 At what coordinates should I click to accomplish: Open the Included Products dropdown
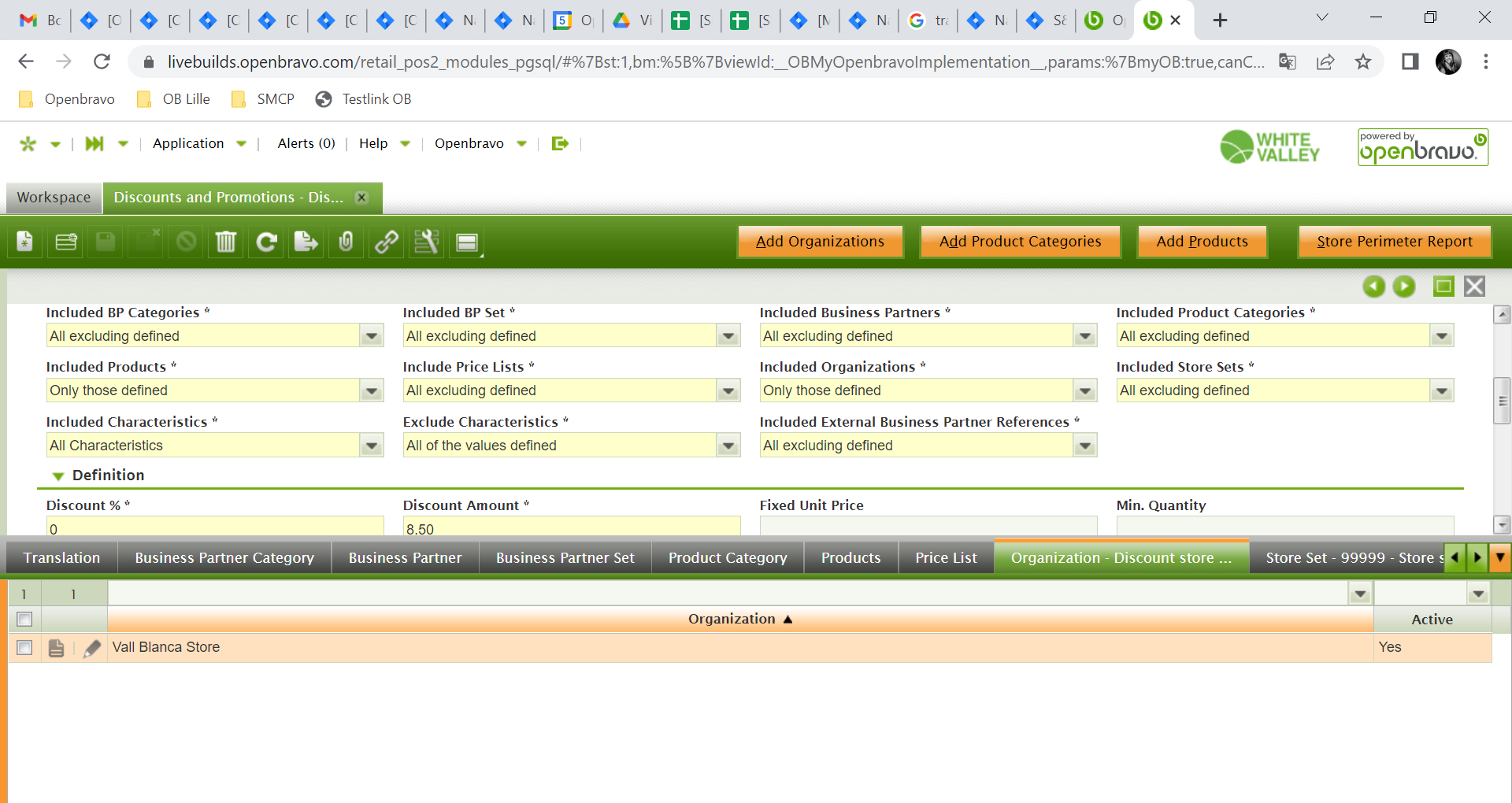pyautogui.click(x=371, y=391)
